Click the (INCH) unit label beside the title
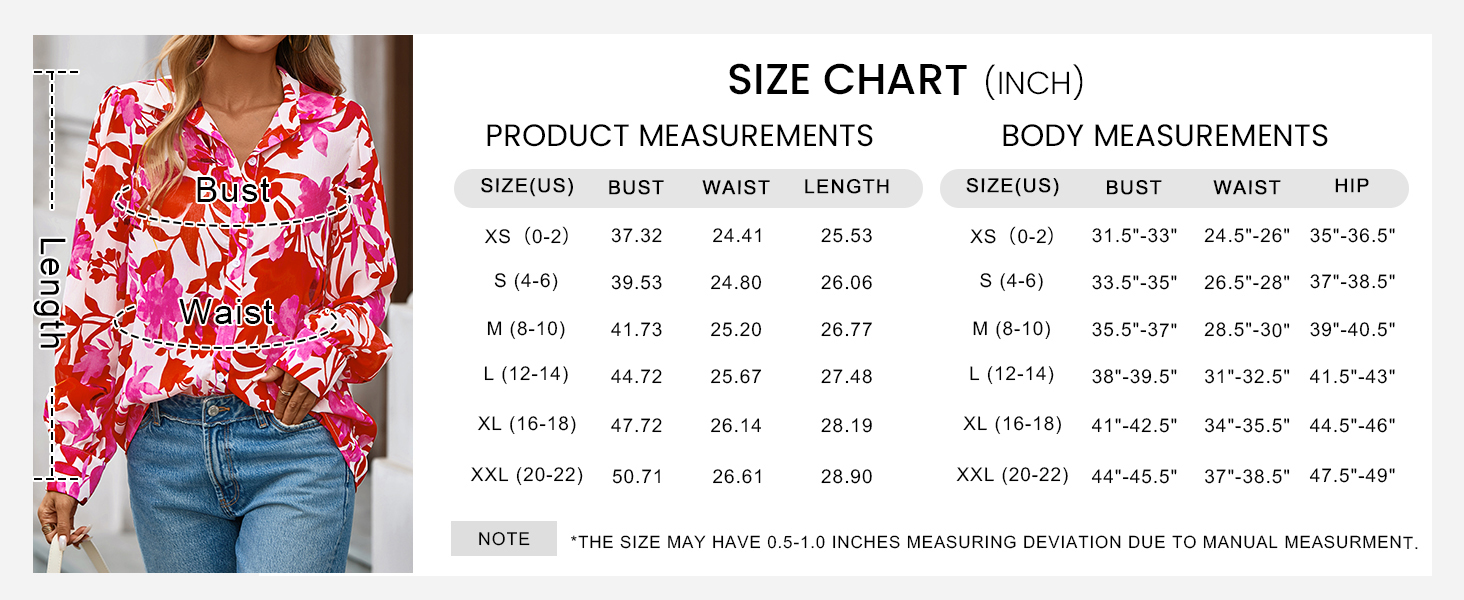 coord(1034,83)
